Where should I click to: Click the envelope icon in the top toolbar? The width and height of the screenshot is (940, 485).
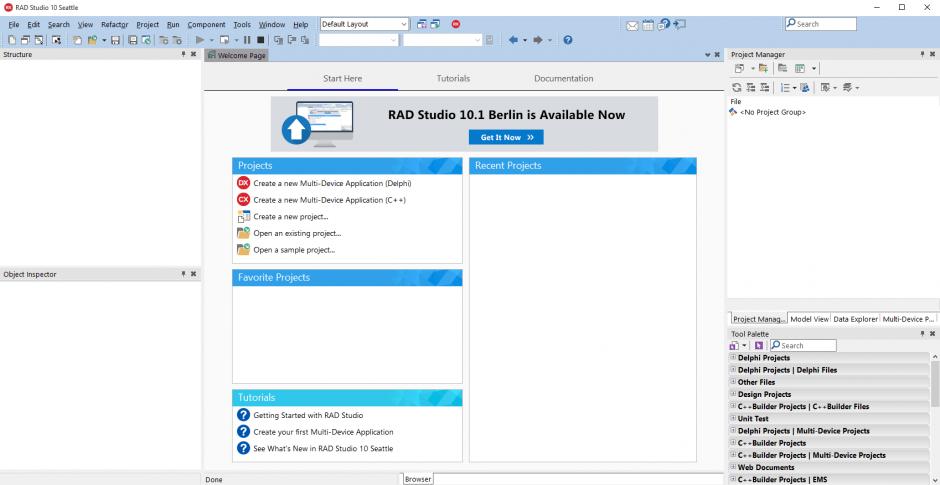click(x=632, y=25)
